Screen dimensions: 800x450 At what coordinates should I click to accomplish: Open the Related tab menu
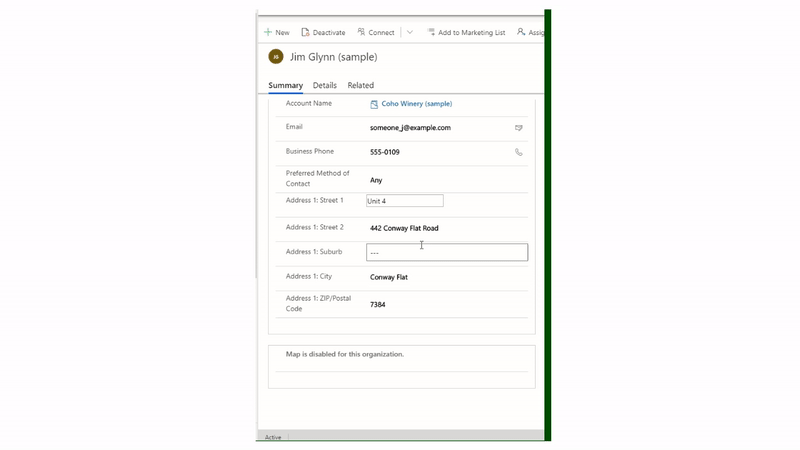(x=361, y=85)
